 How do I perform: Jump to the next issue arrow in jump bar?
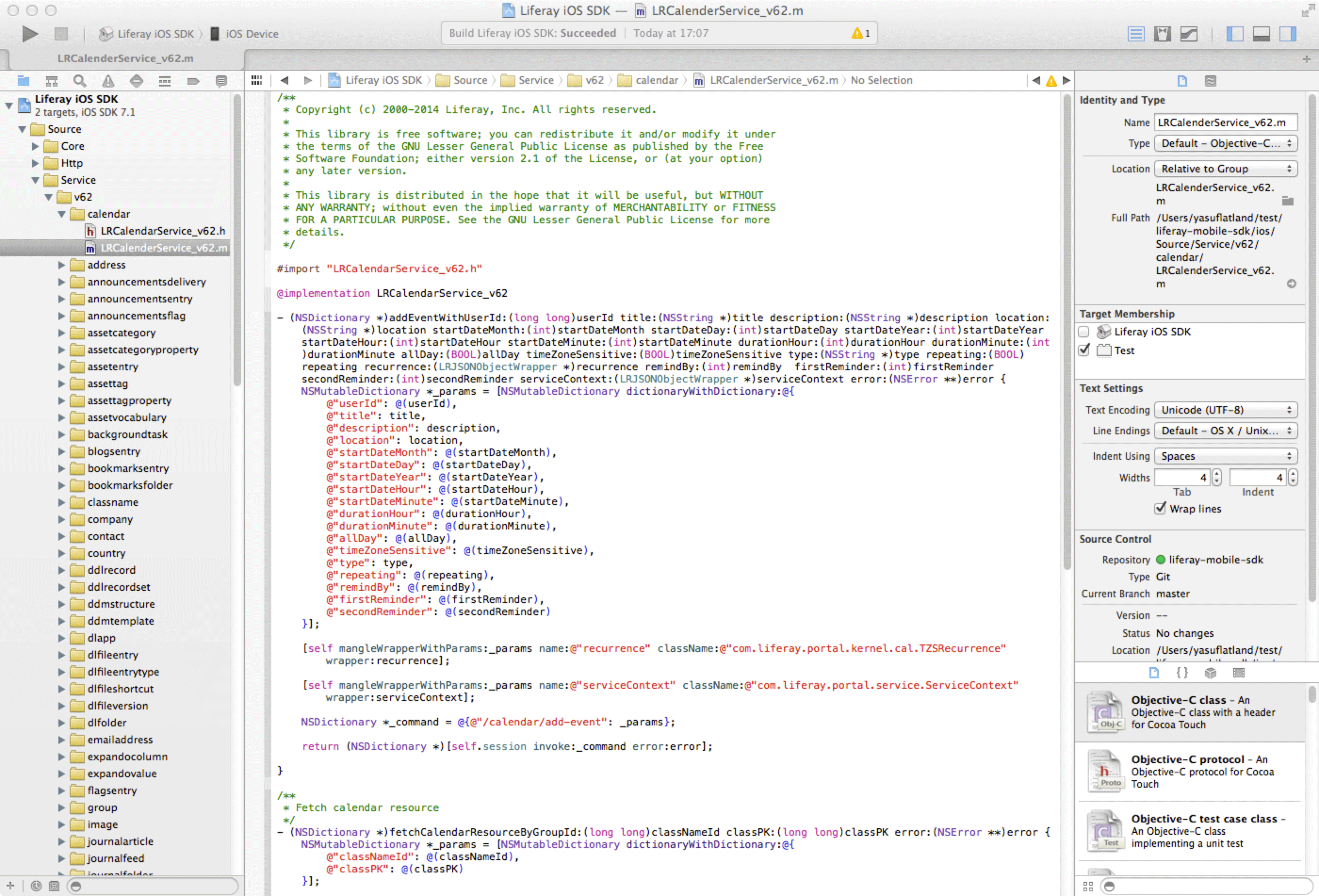[x=1067, y=81]
